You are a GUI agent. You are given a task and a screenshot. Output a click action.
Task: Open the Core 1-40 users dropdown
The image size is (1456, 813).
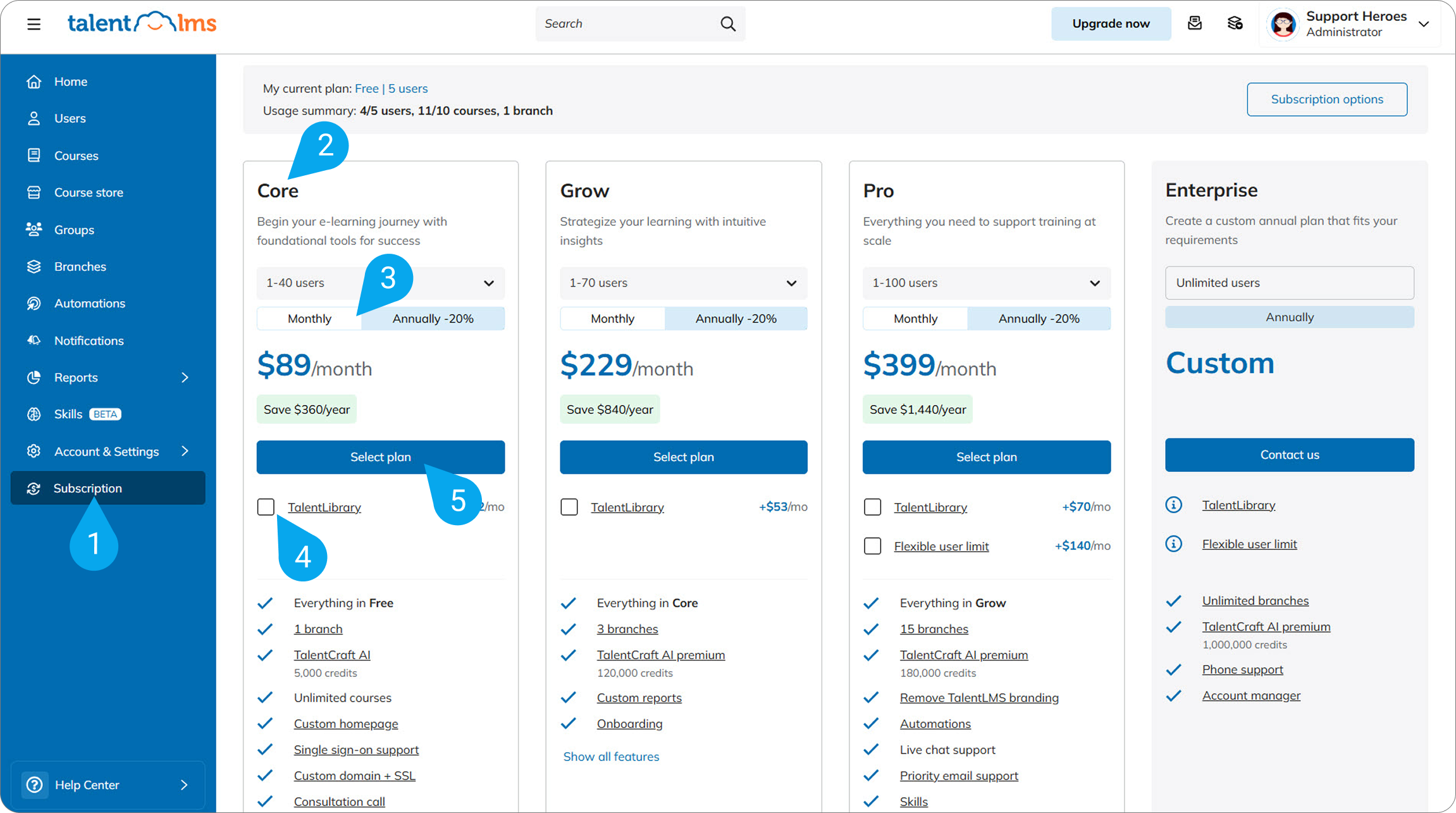pyautogui.click(x=381, y=283)
